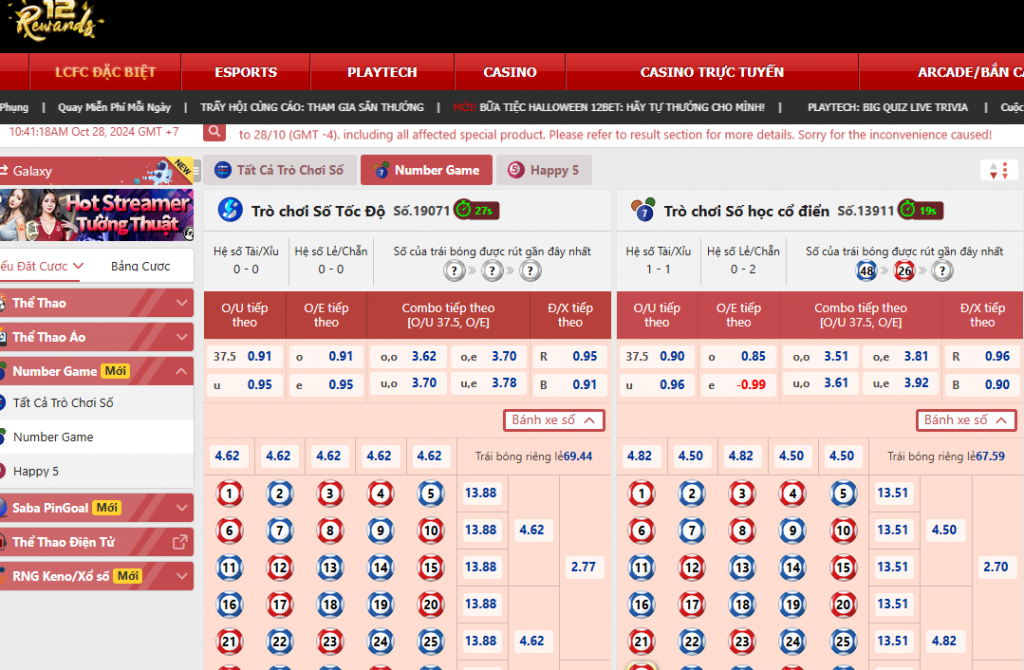Image resolution: width=1024 pixels, height=670 pixels.
Task: Expand the Thể Thao sidebar section
Action: pyautogui.click(x=182, y=303)
